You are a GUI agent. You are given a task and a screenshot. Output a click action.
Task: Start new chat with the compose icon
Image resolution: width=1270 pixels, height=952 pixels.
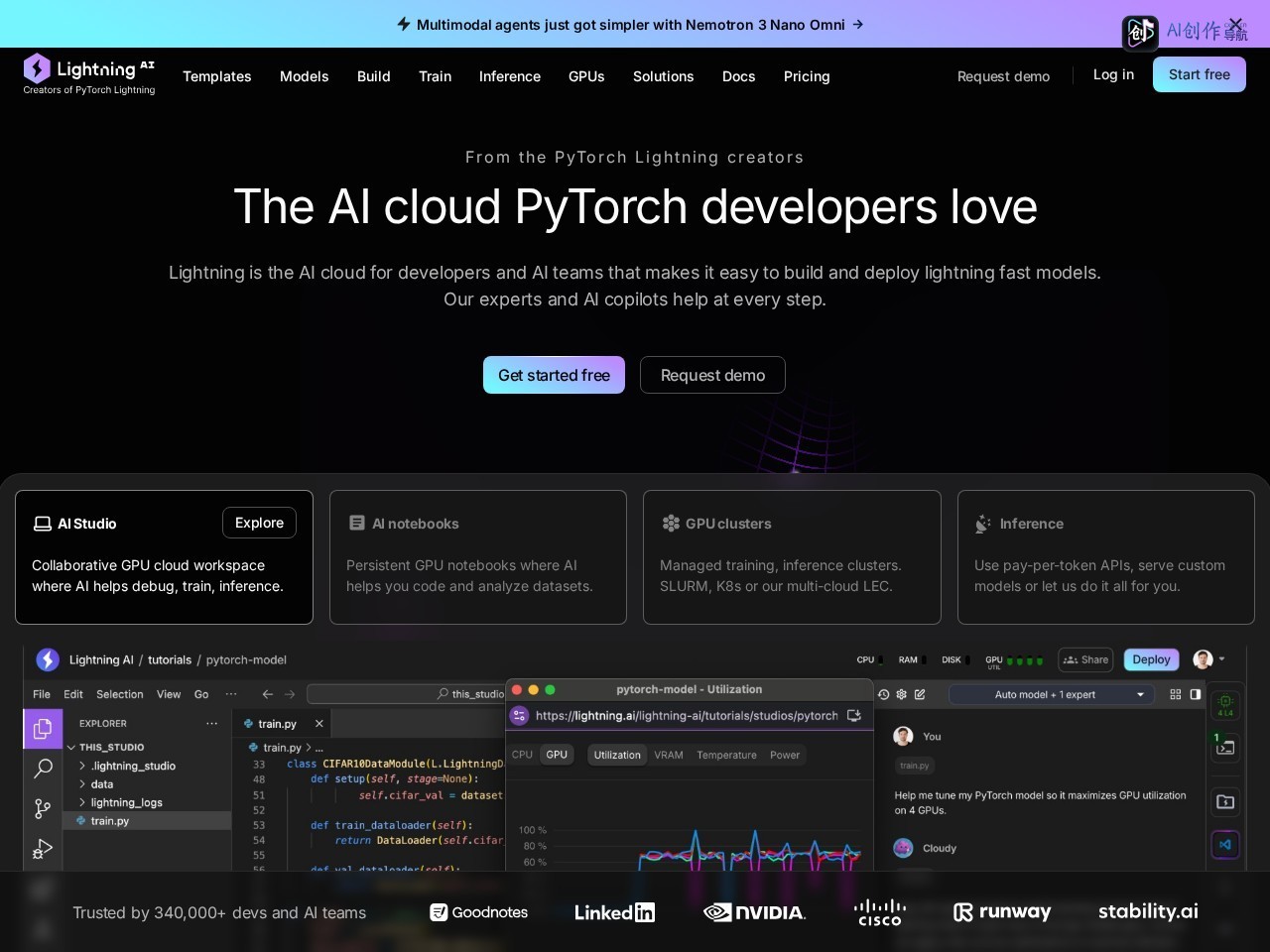[x=920, y=694]
